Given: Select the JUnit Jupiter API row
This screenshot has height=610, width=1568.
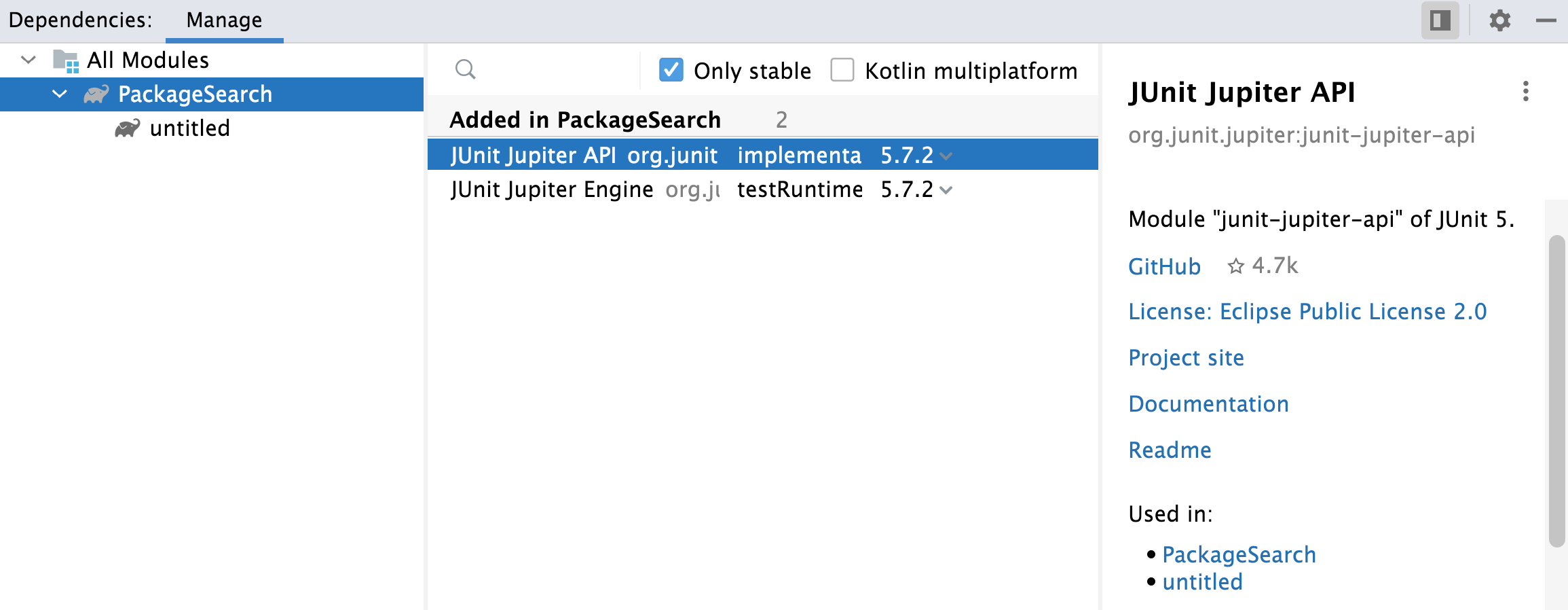Looking at the screenshot, I should click(762, 155).
